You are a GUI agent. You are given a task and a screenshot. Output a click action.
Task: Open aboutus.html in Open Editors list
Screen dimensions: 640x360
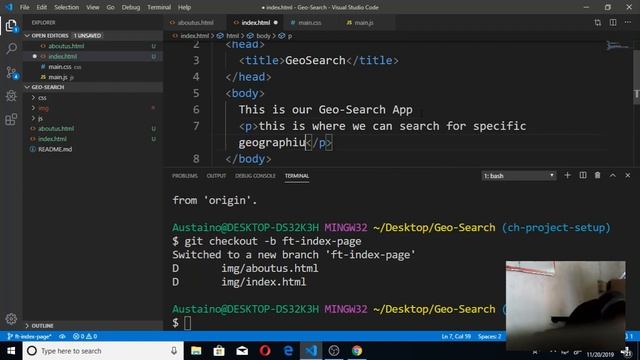(x=66, y=46)
